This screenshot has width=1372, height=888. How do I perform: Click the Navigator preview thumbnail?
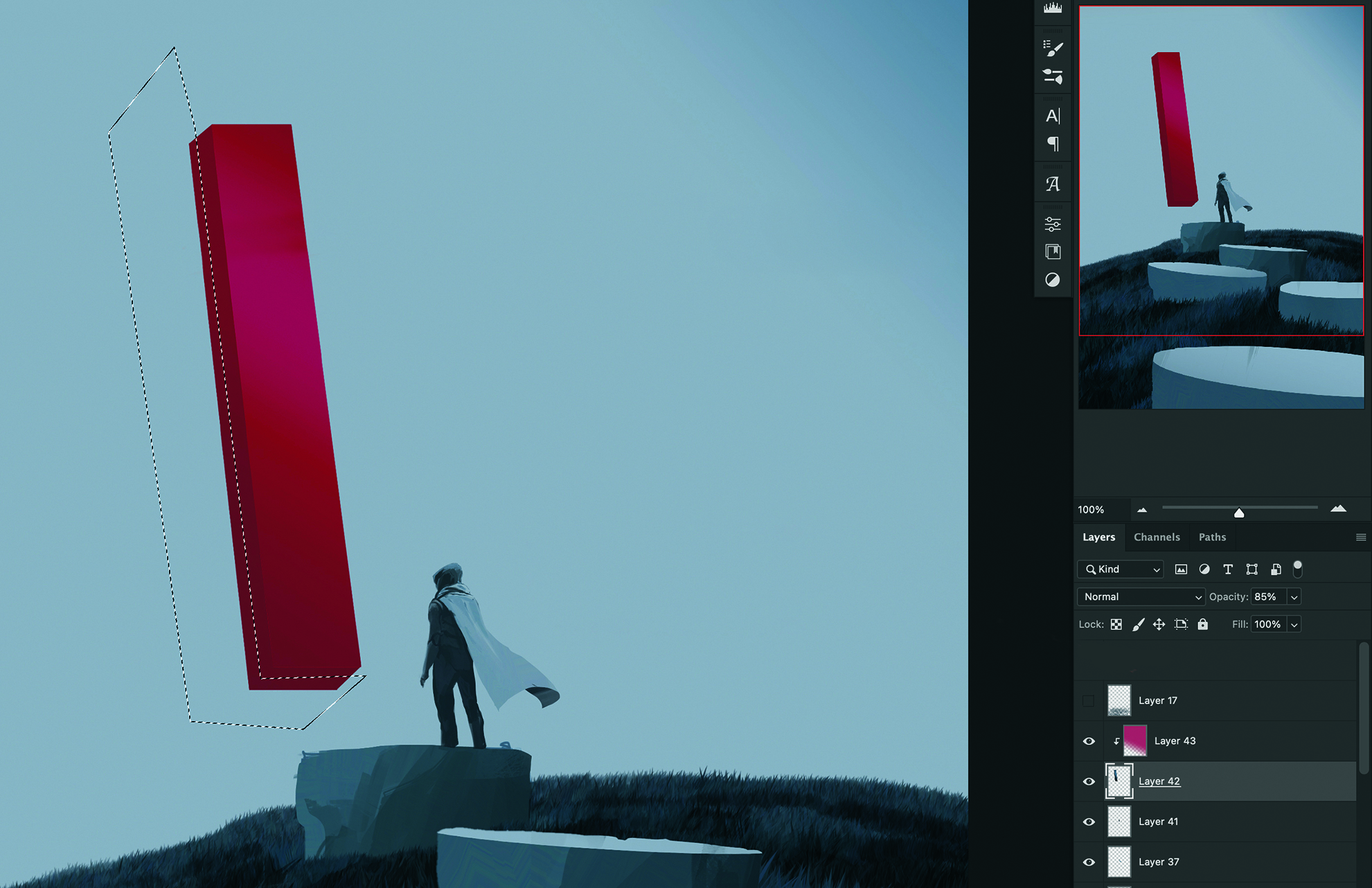coord(1221,208)
